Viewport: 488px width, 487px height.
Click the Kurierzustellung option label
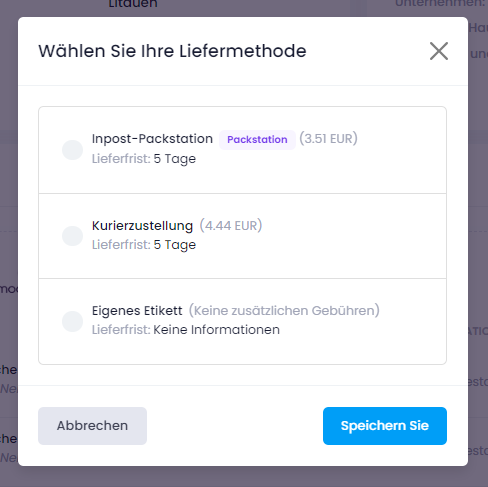pyautogui.click(x=142, y=226)
